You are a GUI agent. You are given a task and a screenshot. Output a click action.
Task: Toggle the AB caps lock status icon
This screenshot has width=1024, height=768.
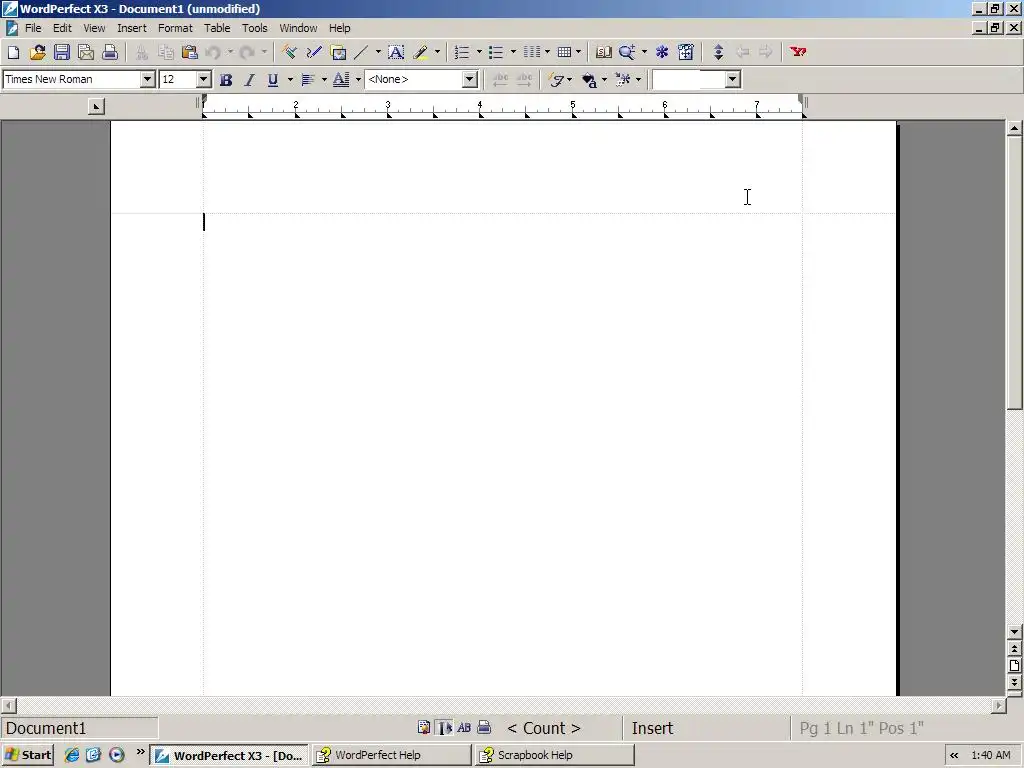coord(464,728)
